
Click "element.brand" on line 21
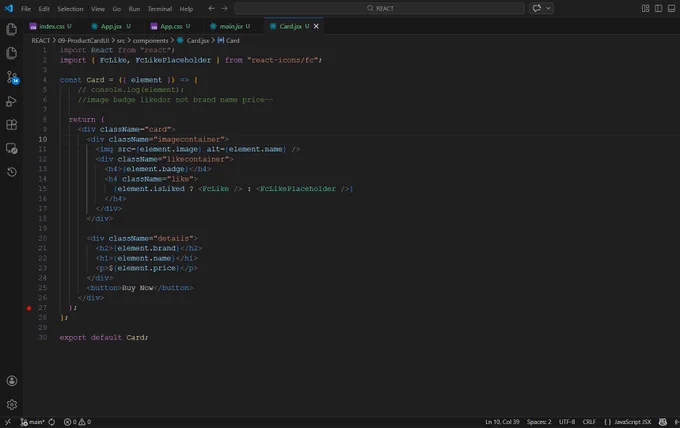pos(146,248)
